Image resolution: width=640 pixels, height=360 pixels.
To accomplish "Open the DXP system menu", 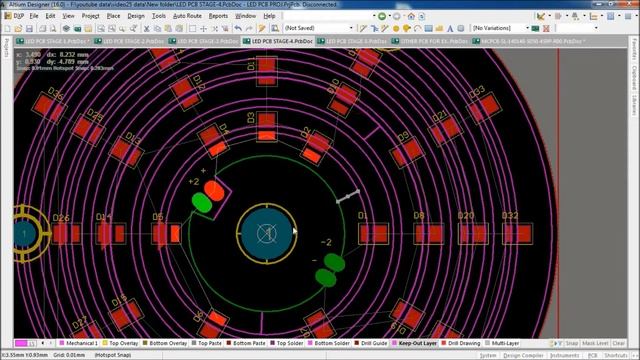I will (x=14, y=16).
